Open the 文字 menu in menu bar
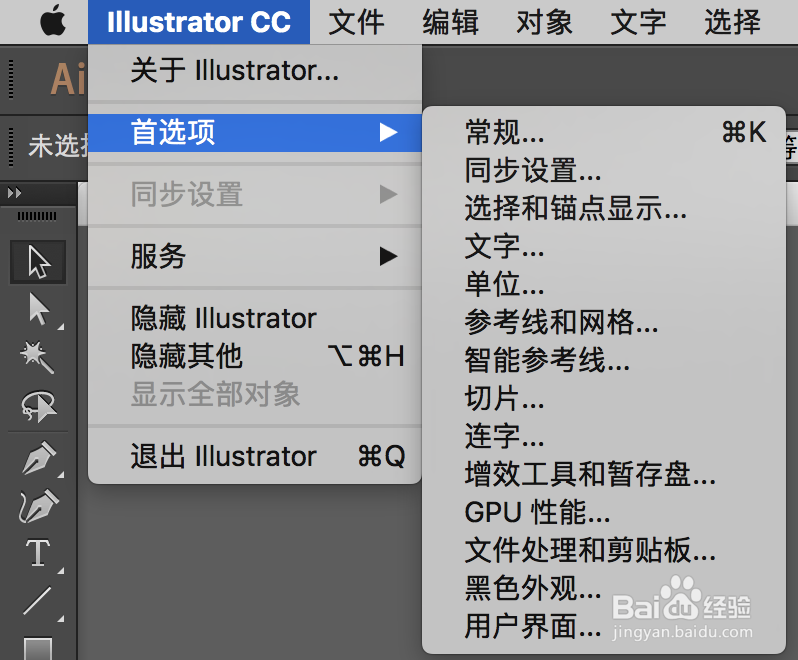This screenshot has width=798, height=660. (x=638, y=22)
